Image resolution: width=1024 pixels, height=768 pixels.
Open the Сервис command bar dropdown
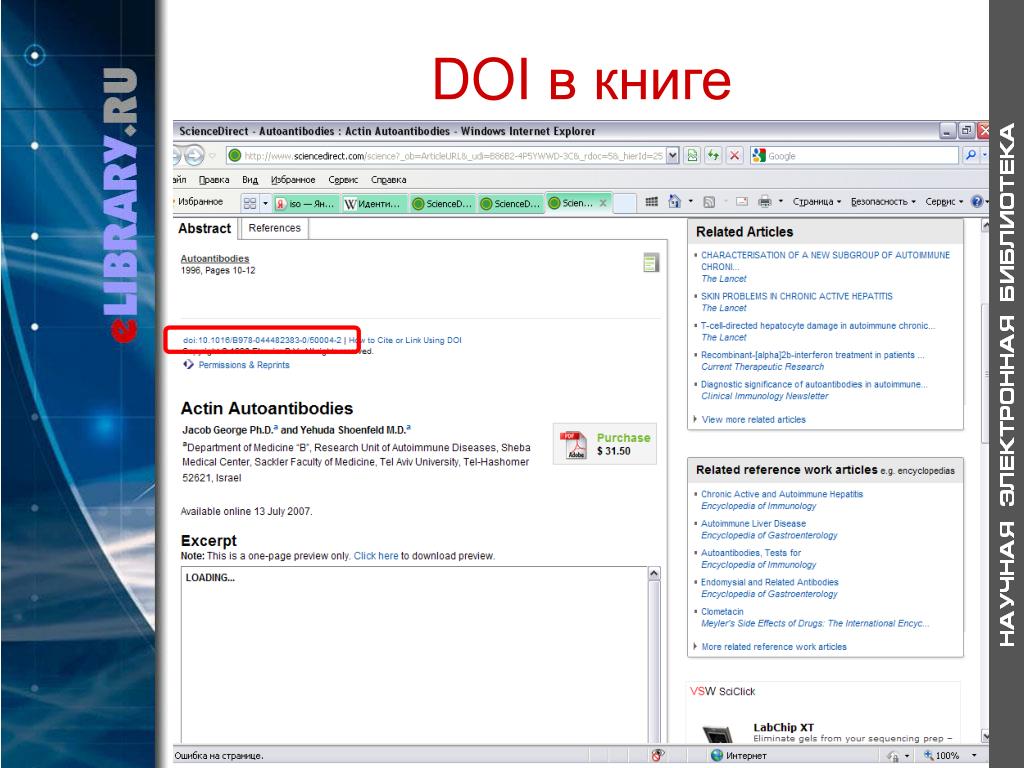tap(944, 202)
